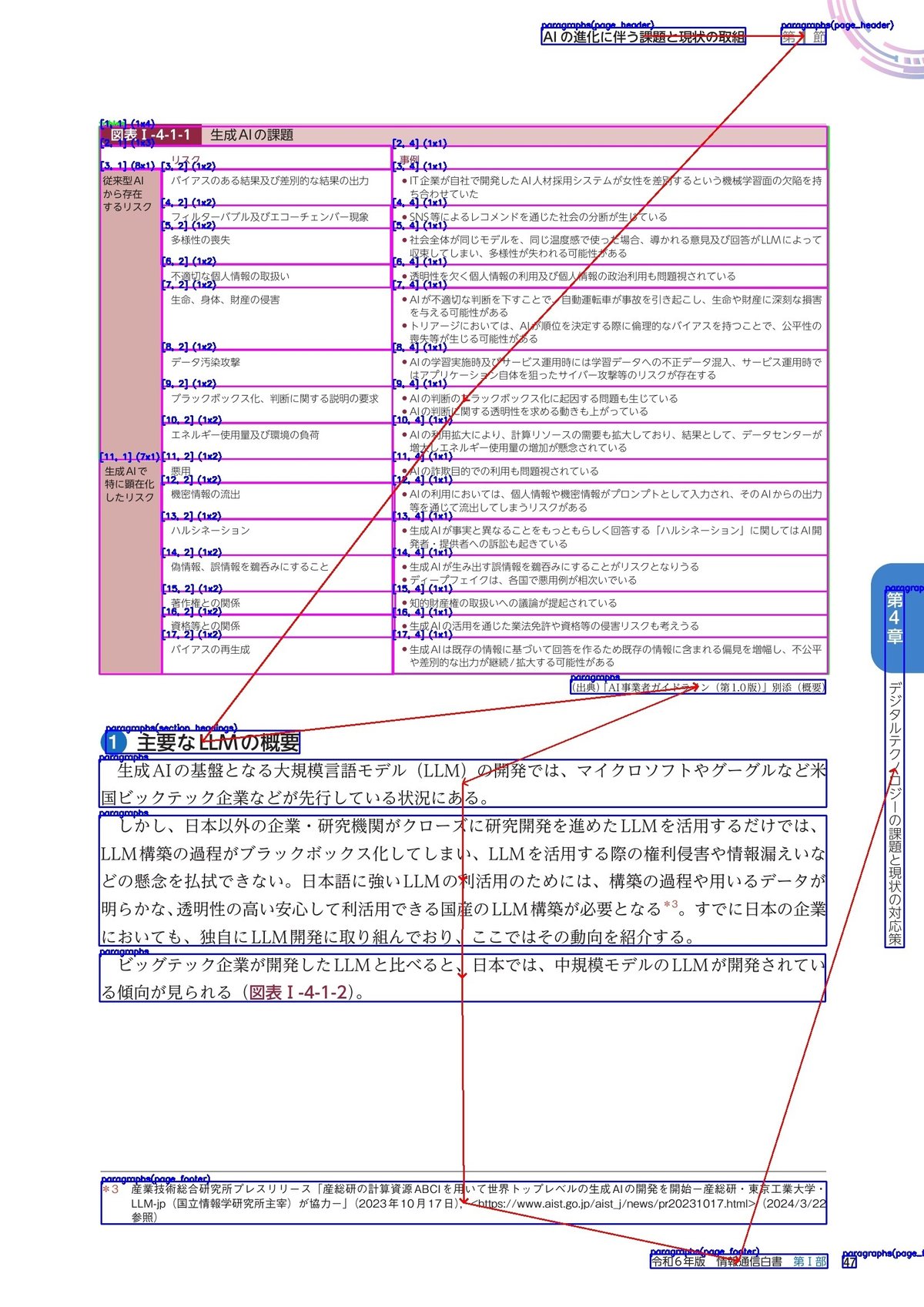
Task: Click example '知的財産権の取扱いへの議論が提起されている'
Action: [509, 603]
